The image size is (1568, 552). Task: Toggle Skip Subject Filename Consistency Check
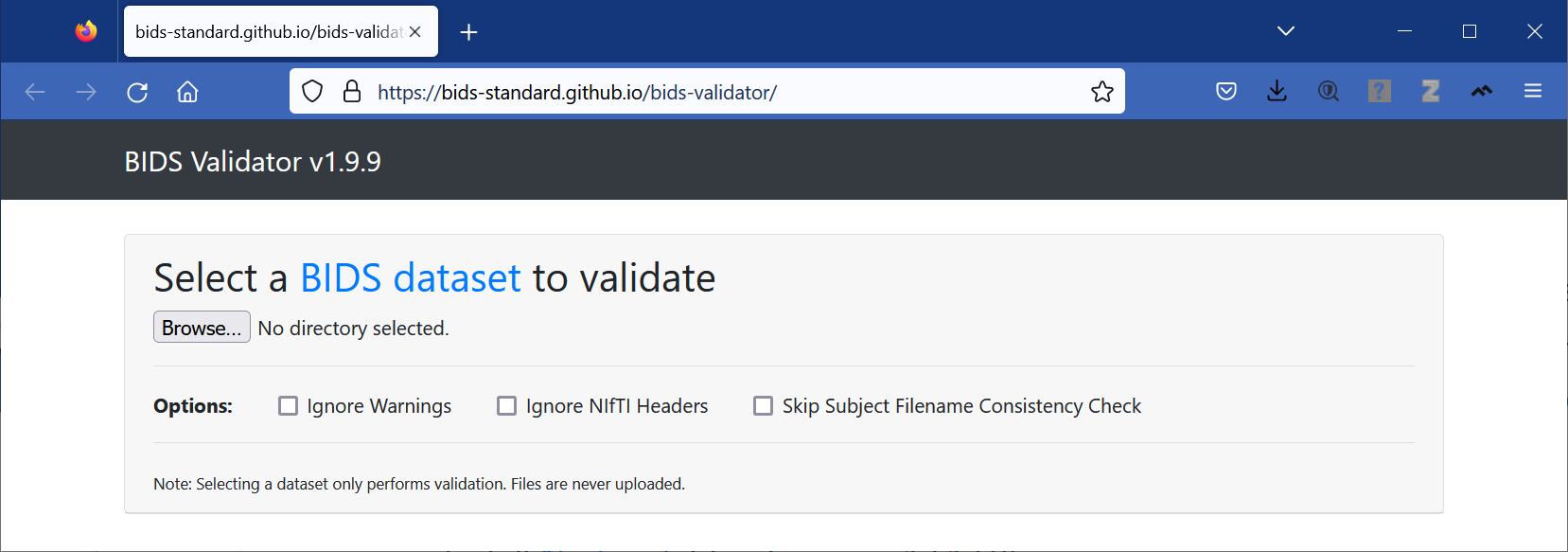pyautogui.click(x=763, y=406)
